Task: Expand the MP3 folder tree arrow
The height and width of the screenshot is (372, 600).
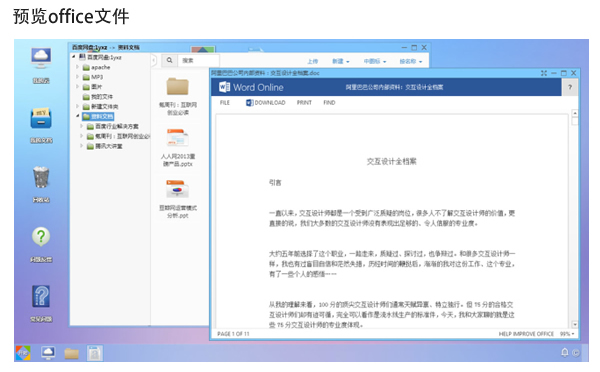Action: (x=77, y=77)
